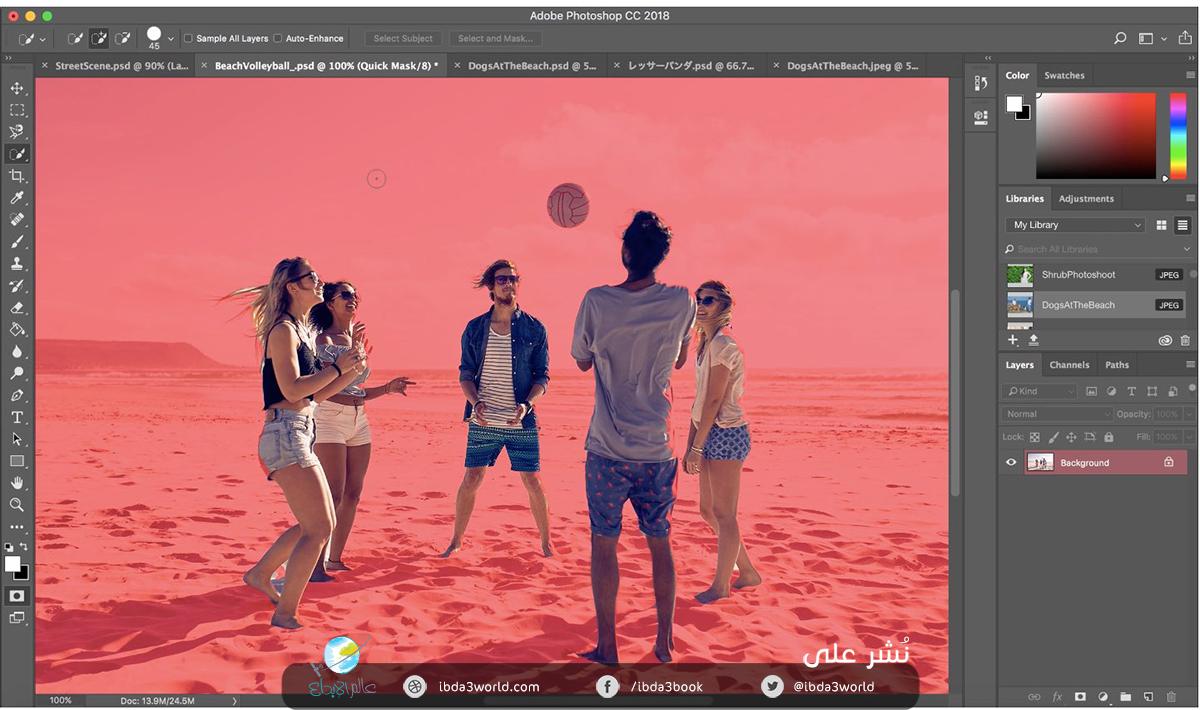Select the Blur tool

(17, 351)
